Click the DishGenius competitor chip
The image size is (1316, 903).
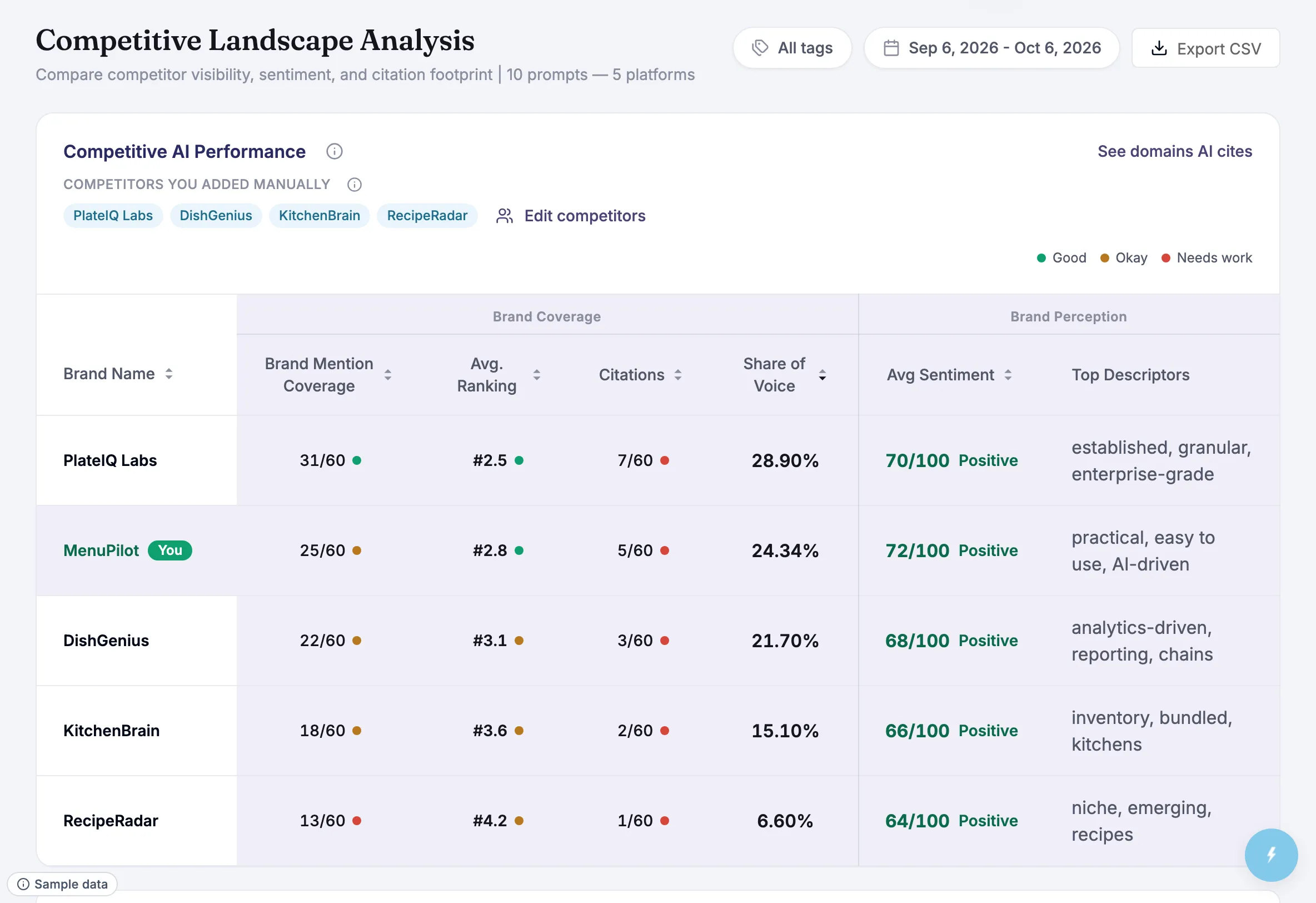pos(216,215)
